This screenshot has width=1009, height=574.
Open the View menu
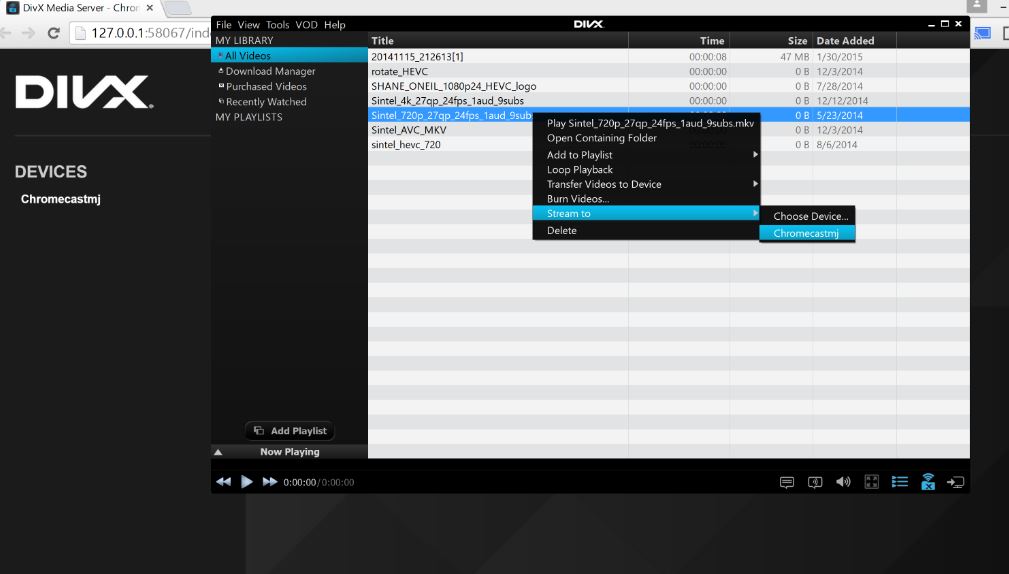[x=248, y=24]
